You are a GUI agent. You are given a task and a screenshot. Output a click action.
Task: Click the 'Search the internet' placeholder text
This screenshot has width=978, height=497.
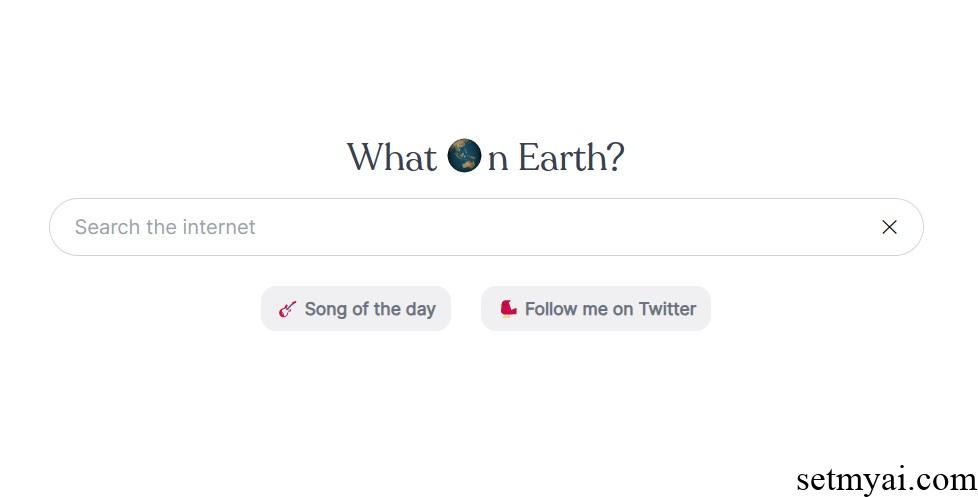coord(165,227)
